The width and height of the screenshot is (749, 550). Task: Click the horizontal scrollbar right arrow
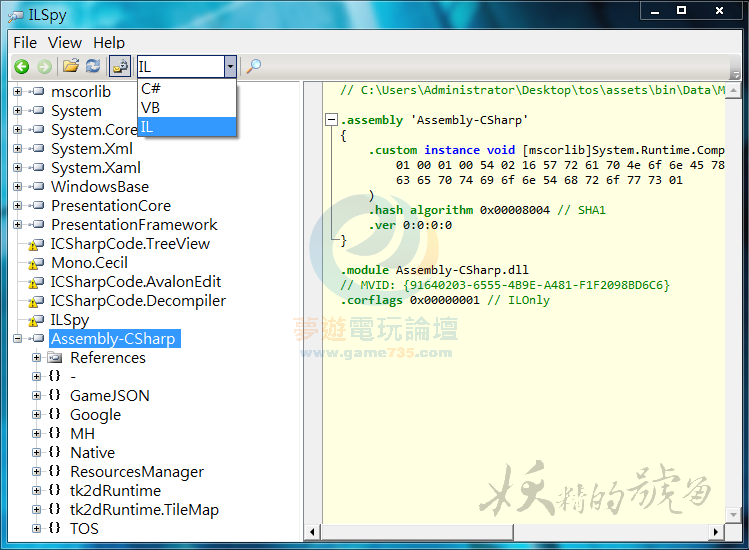(716, 532)
